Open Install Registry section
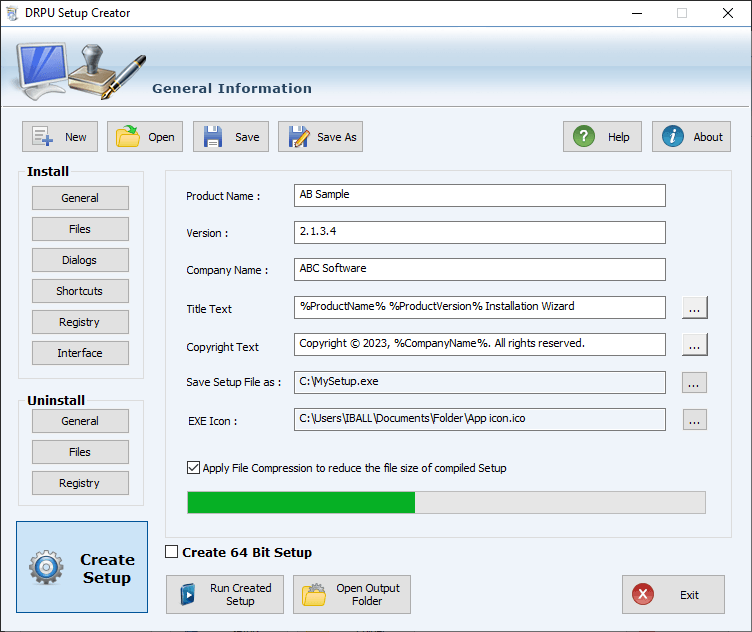The width and height of the screenshot is (752, 632). (x=80, y=322)
